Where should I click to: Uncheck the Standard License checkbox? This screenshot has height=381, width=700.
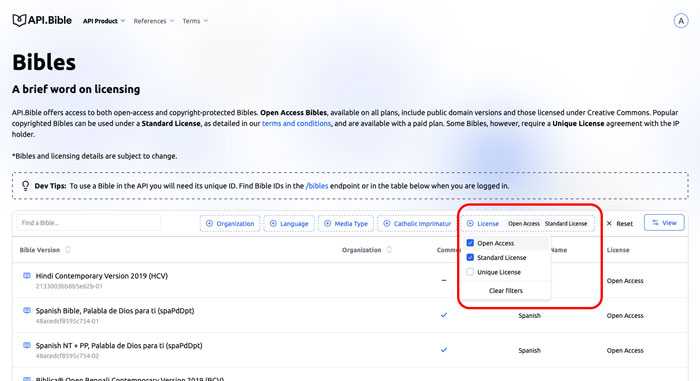coord(470,258)
